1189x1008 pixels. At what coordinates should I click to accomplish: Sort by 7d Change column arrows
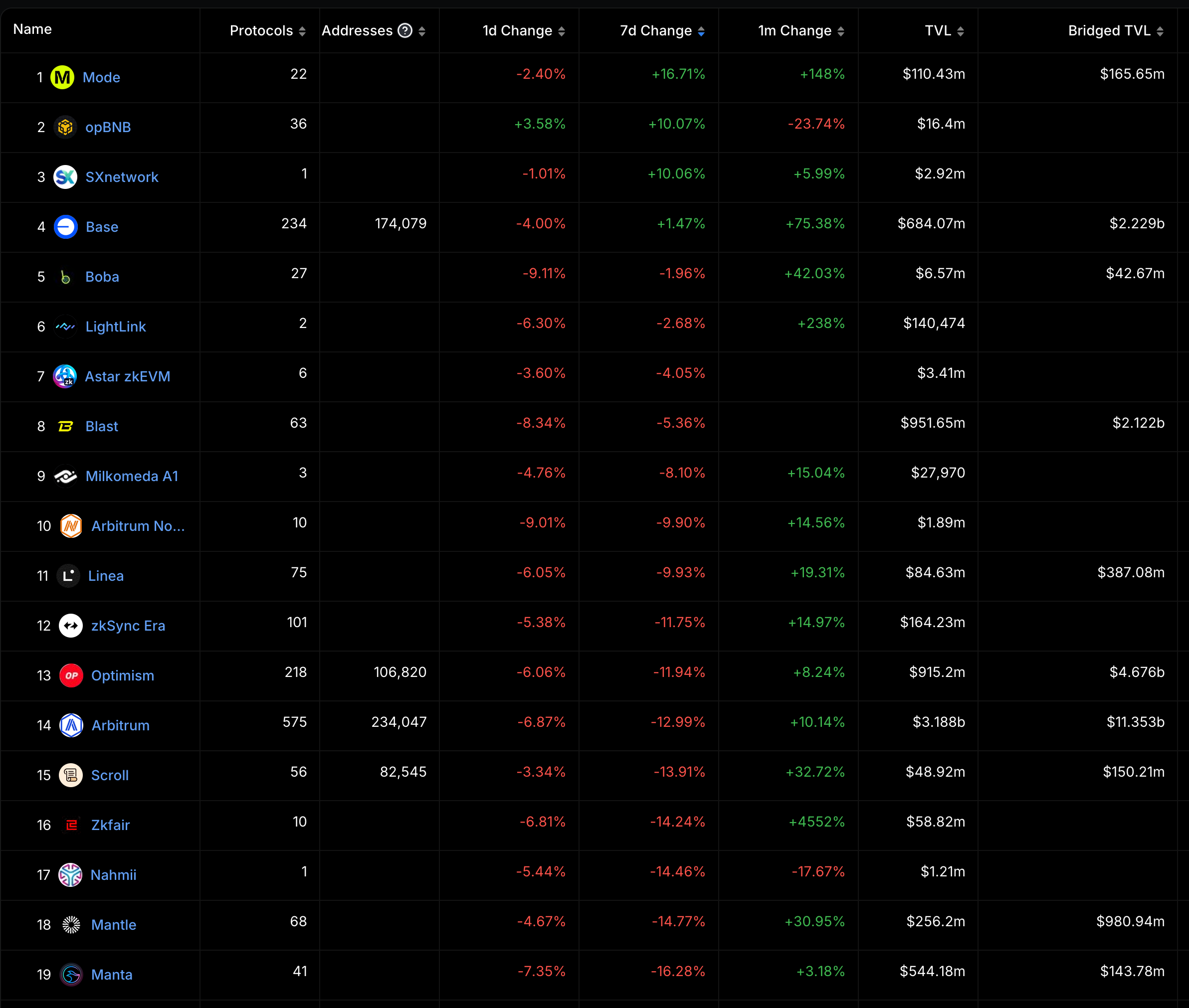pos(701,31)
